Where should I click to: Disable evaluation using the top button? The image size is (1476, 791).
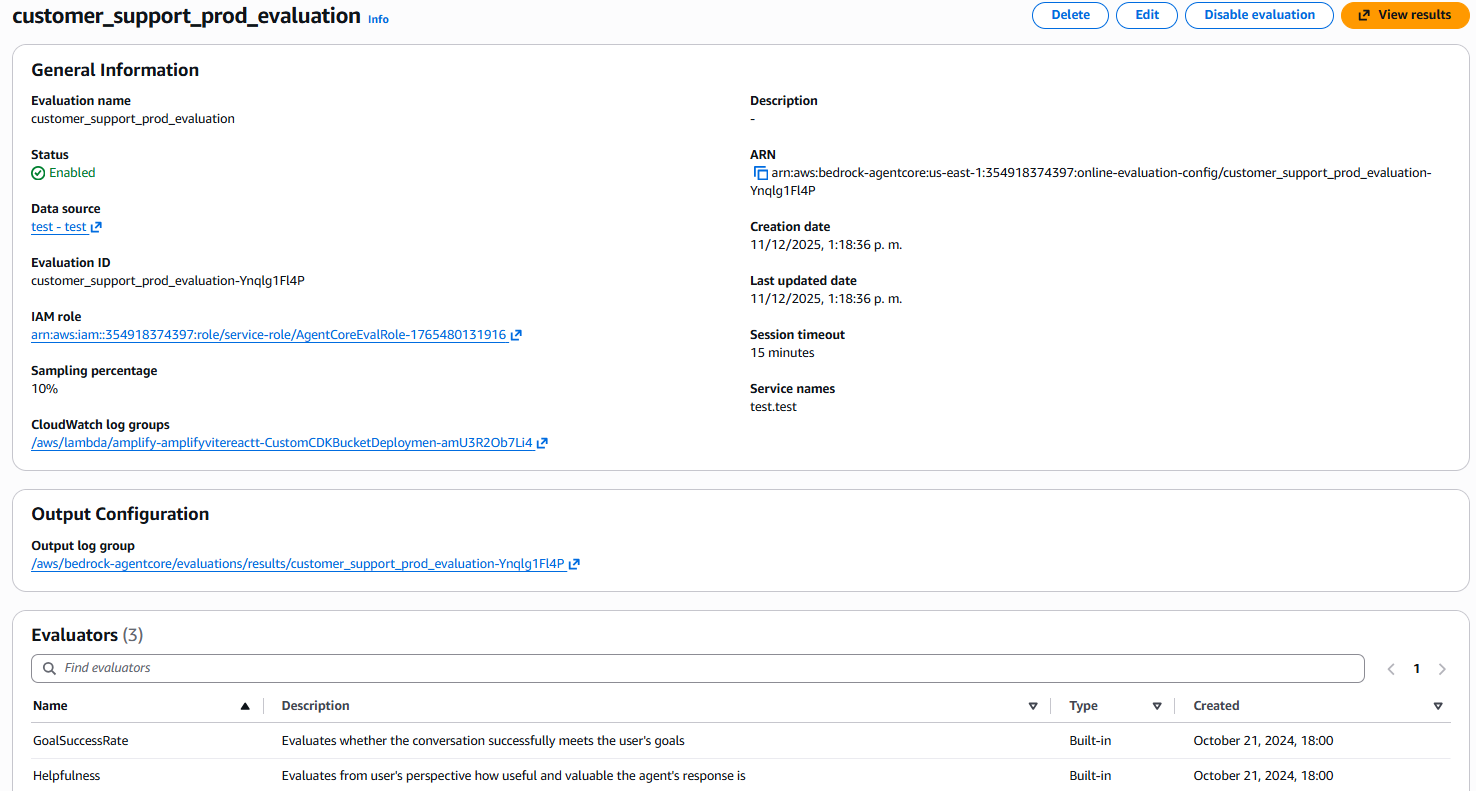point(1259,15)
